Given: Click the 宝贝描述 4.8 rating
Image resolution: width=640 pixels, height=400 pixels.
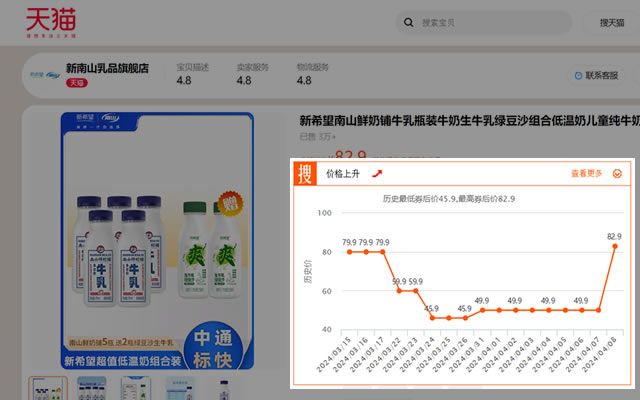Looking at the screenshot, I should click(192, 74).
